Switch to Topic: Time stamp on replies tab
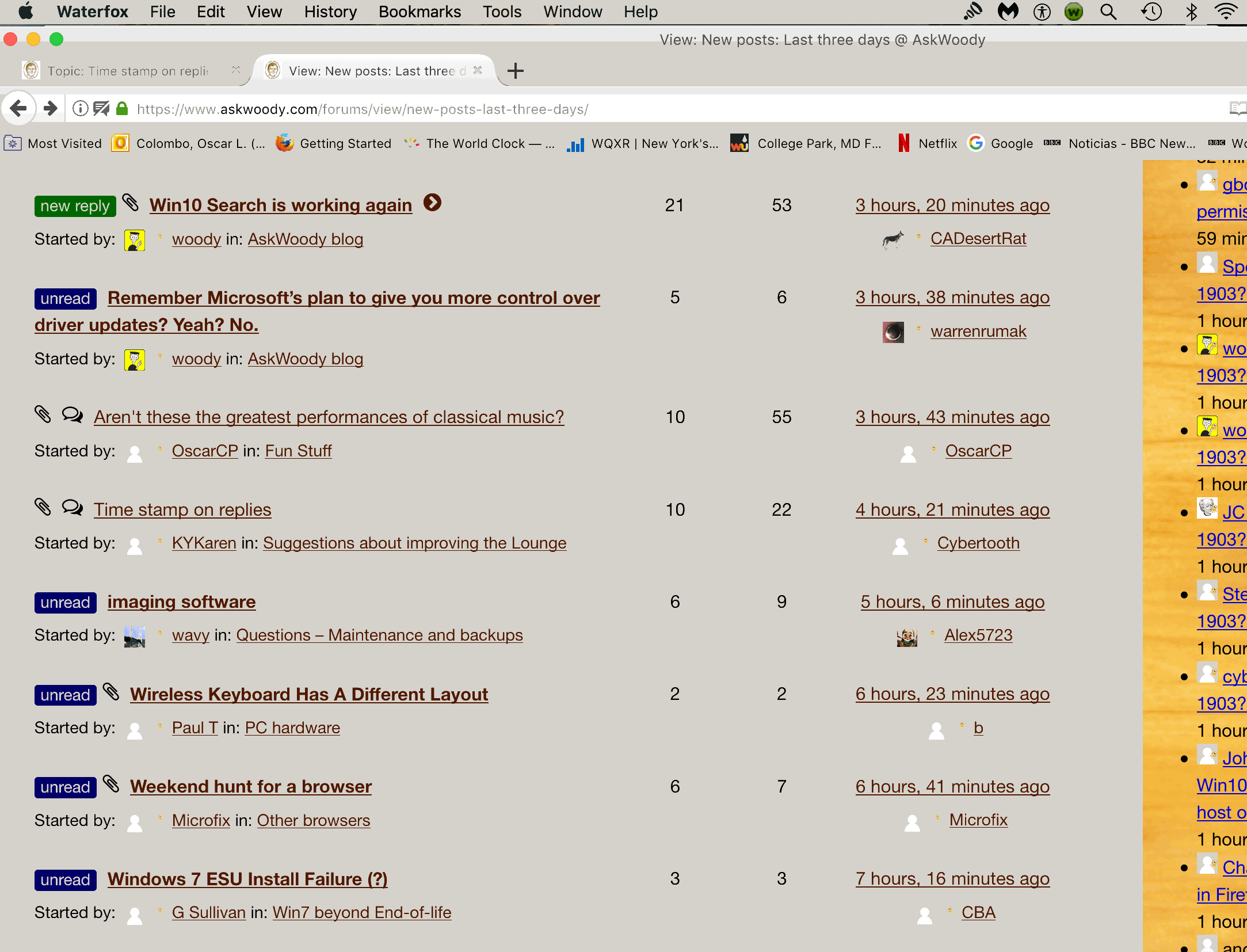Screen dimensions: 1247x952 click(128, 71)
